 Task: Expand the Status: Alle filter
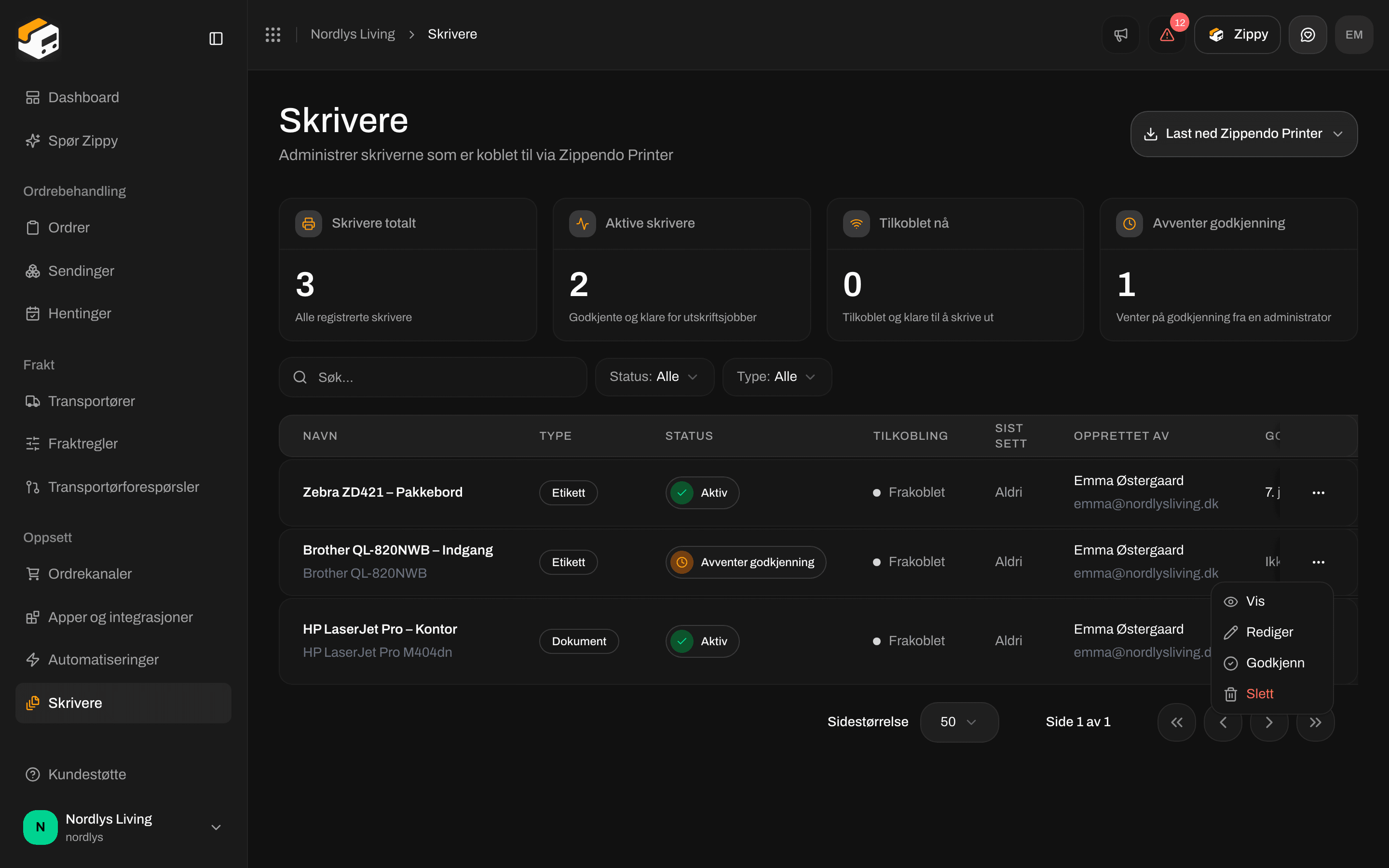[x=654, y=377]
